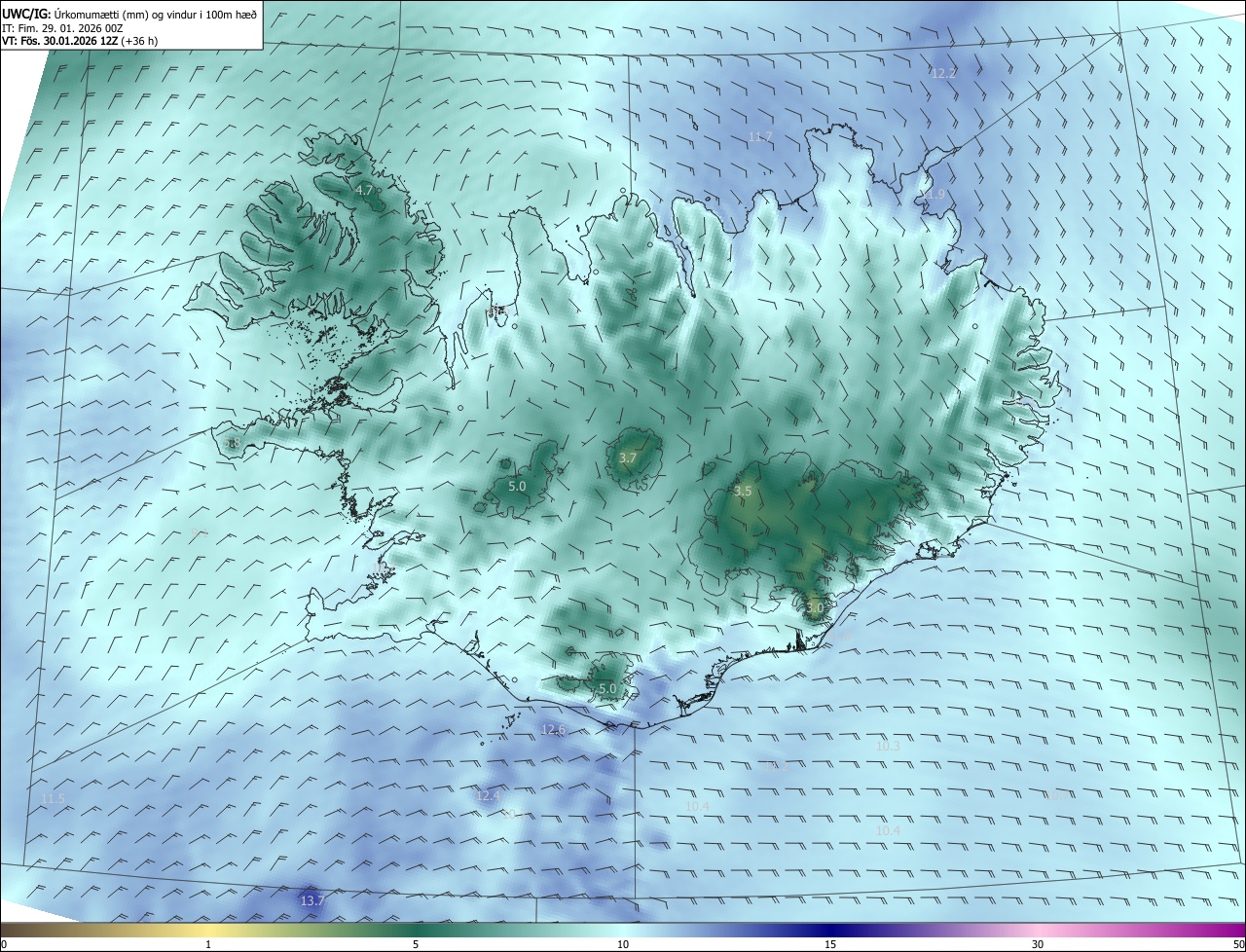Viewport: 1246px width, 952px height.
Task: Click the 3.7 value on the glacier
Action: coord(628,458)
